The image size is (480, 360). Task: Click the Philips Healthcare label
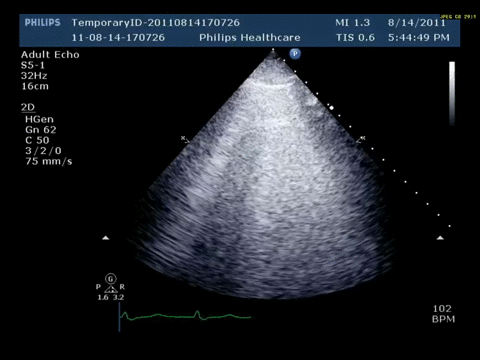(250, 37)
